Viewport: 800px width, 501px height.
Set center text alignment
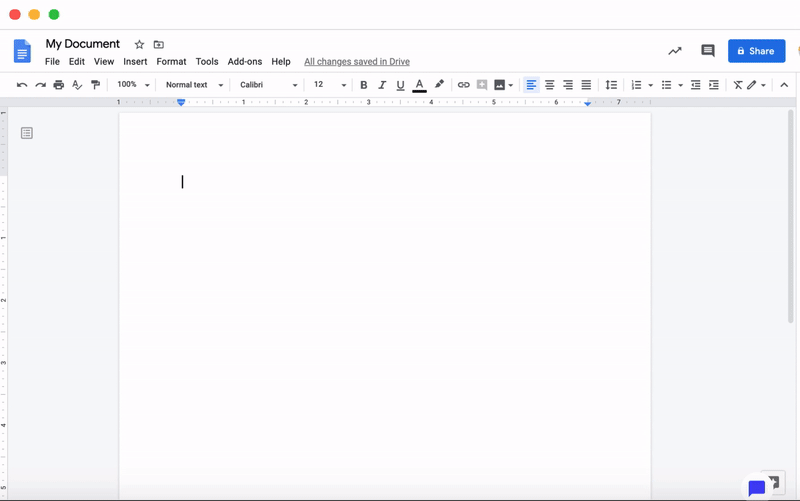pyautogui.click(x=549, y=85)
